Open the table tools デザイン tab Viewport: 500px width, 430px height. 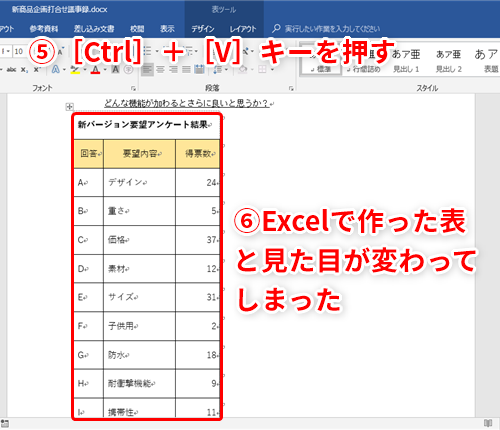click(x=203, y=29)
